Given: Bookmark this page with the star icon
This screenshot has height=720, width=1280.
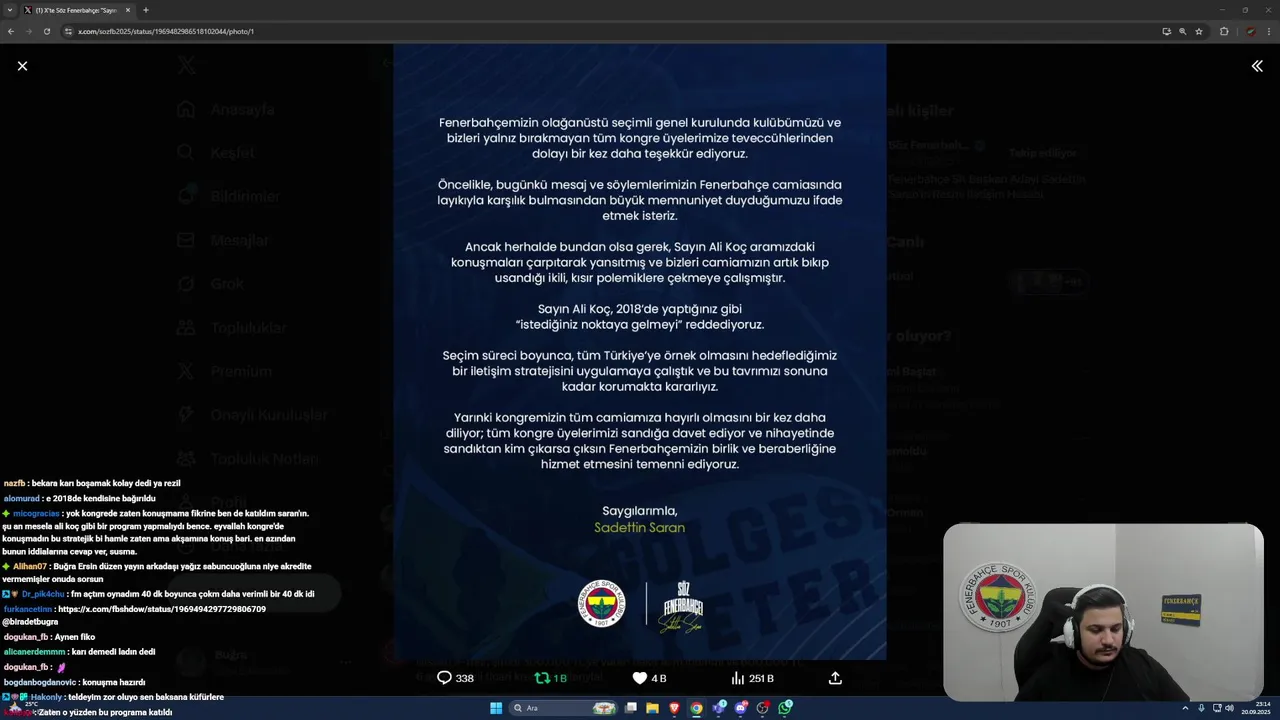Looking at the screenshot, I should [1199, 31].
